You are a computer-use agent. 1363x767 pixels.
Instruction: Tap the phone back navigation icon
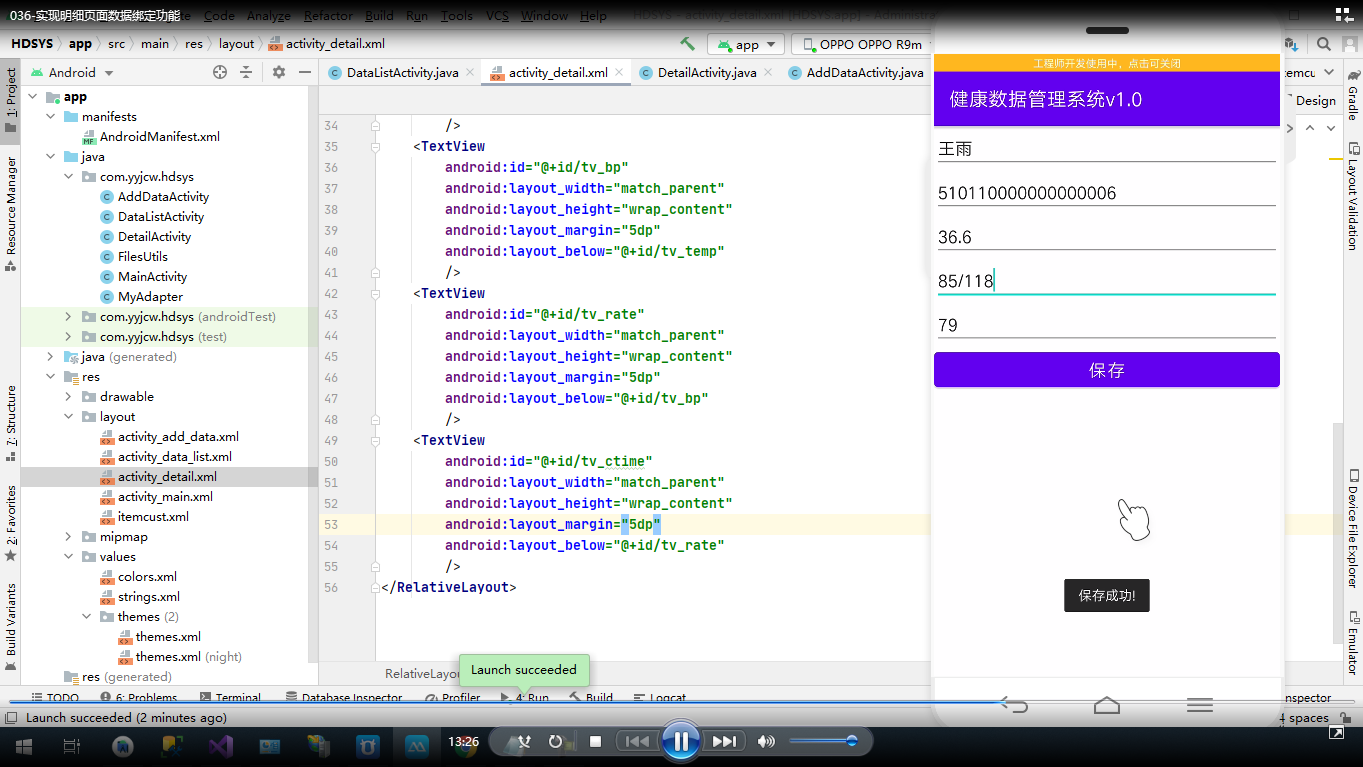tap(1014, 705)
